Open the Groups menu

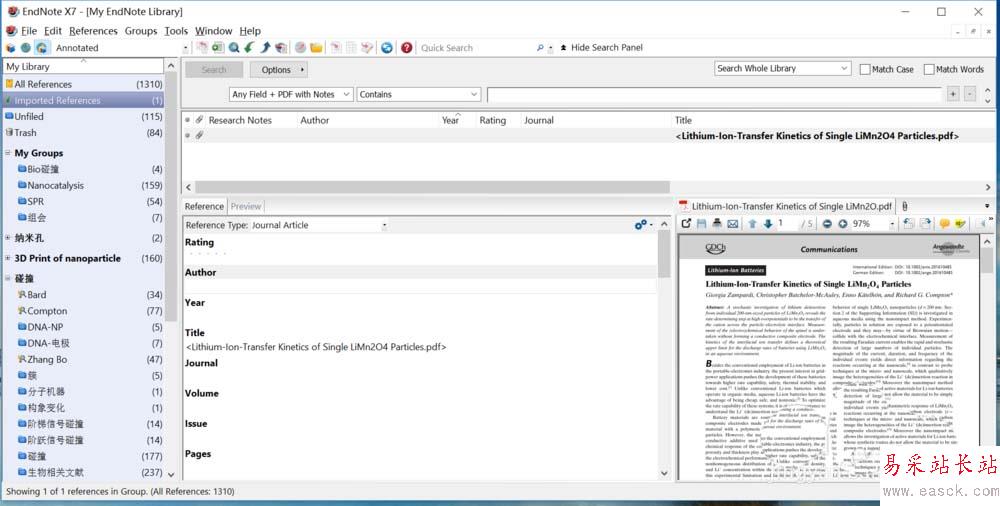click(x=141, y=31)
